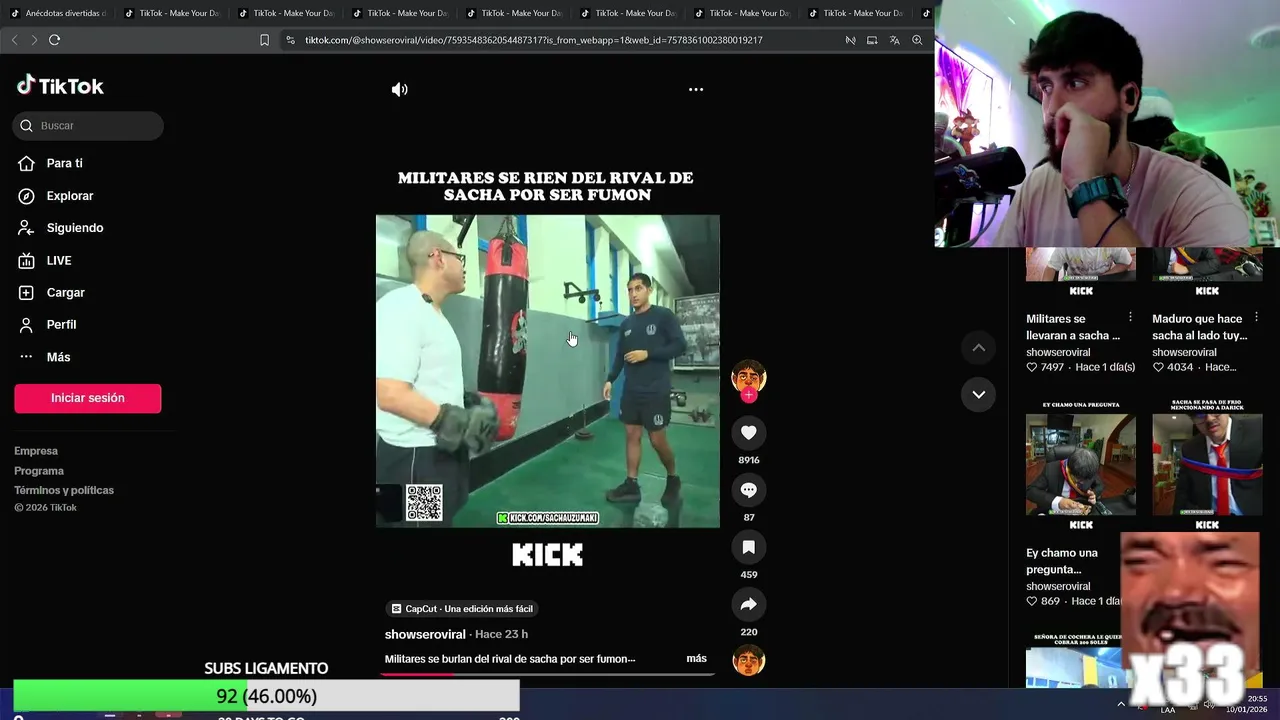The height and width of the screenshot is (720, 1280).
Task: Click the cast screen icon in address bar
Action: (872, 40)
